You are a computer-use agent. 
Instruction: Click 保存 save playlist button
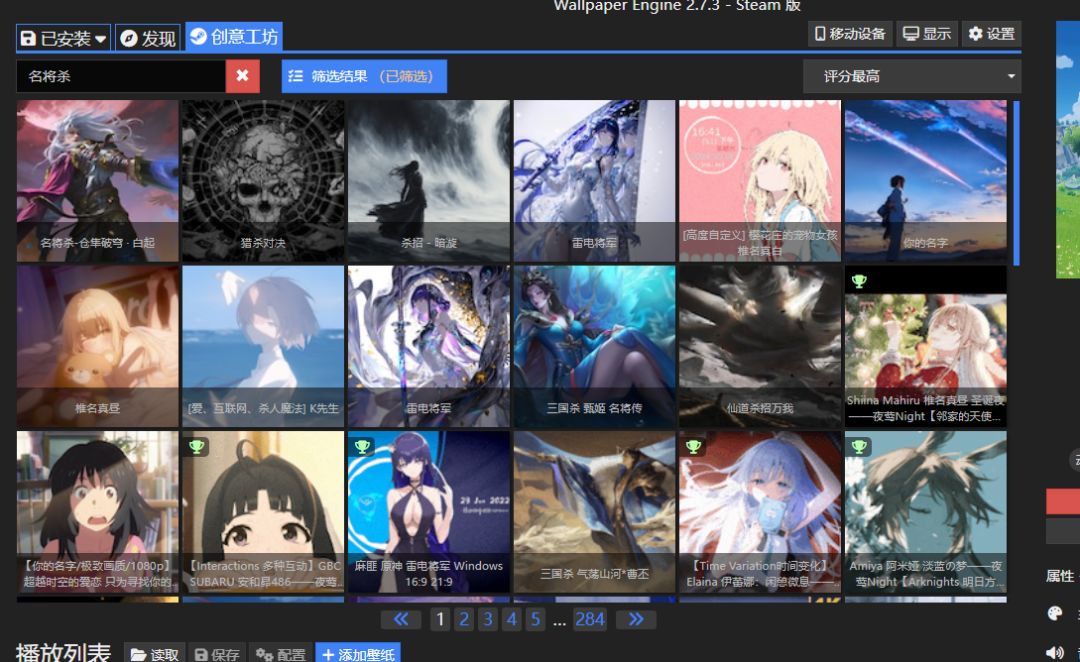pos(217,653)
